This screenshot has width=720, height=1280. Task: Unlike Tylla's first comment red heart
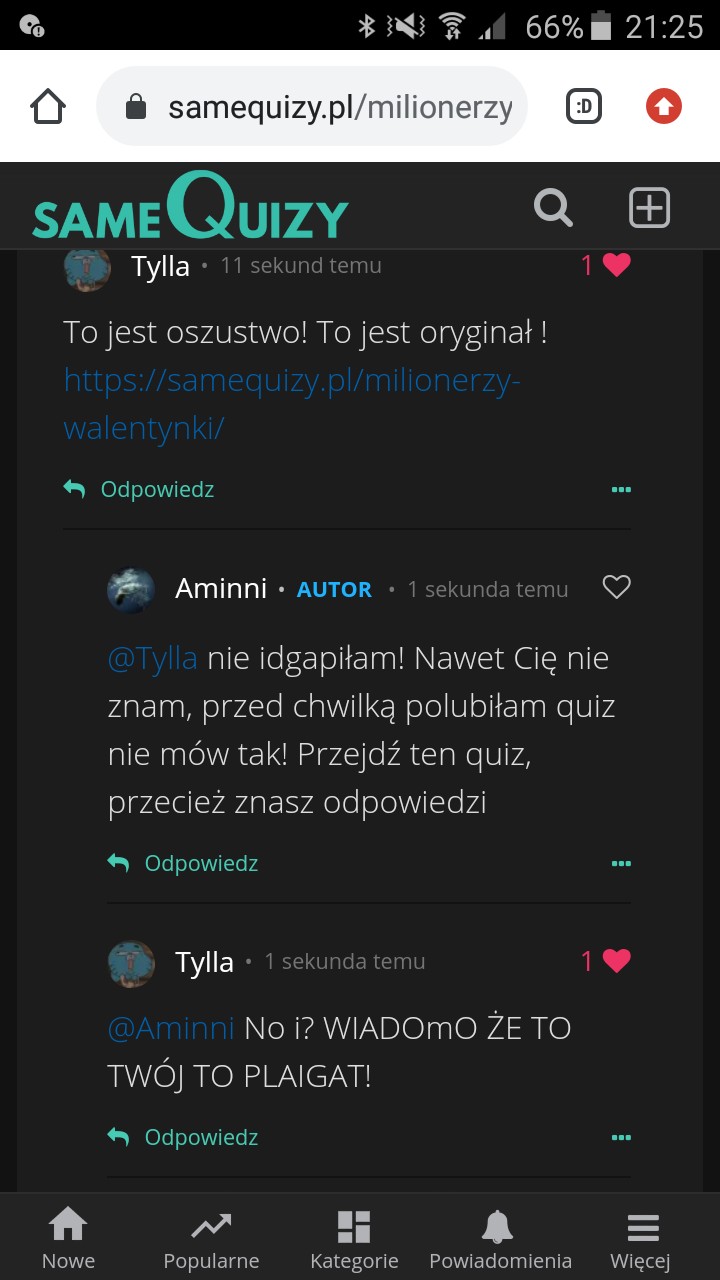pos(616,265)
